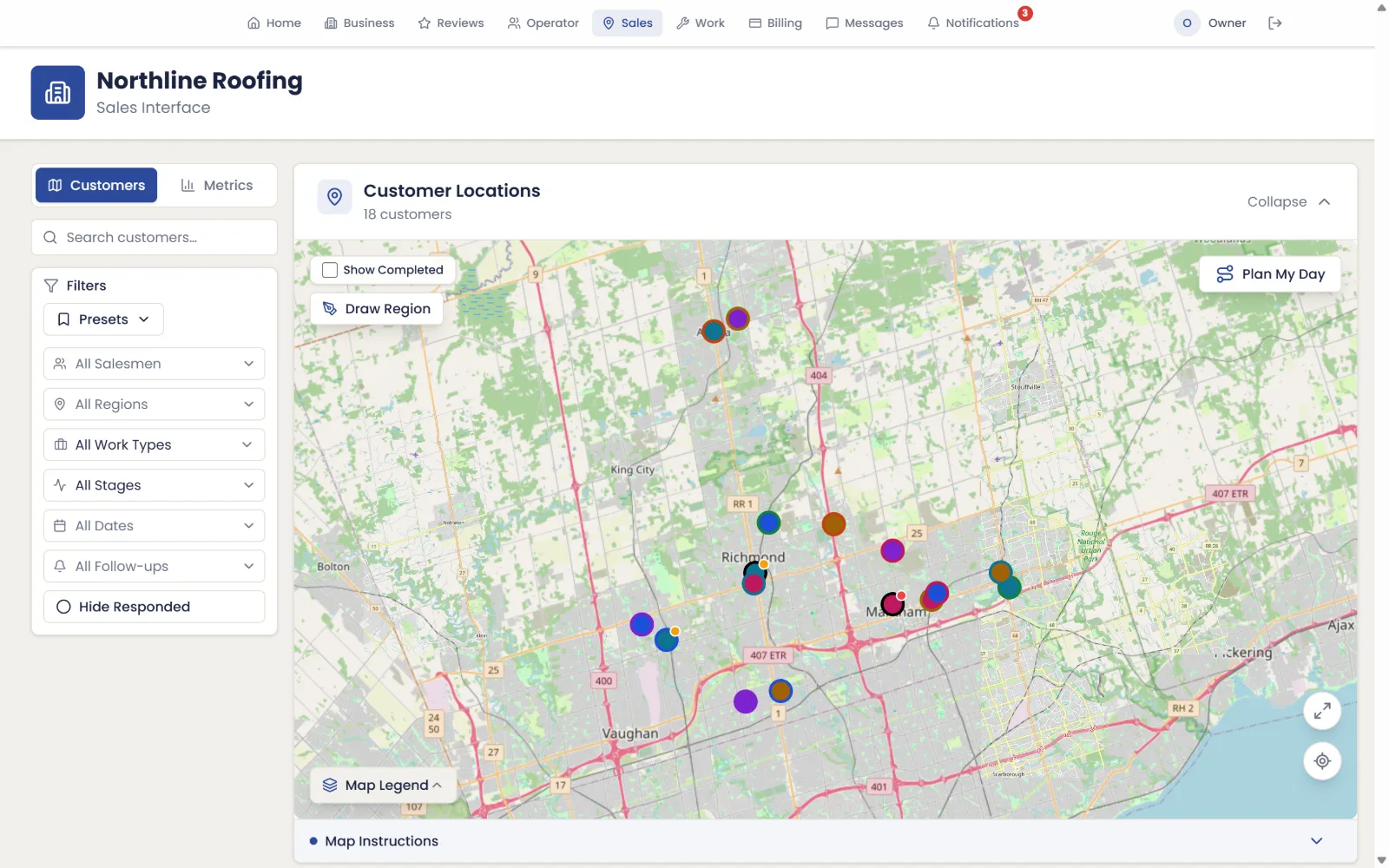This screenshot has width=1389, height=868.
Task: Click the Notifications bell with badge
Action: [x=973, y=23]
